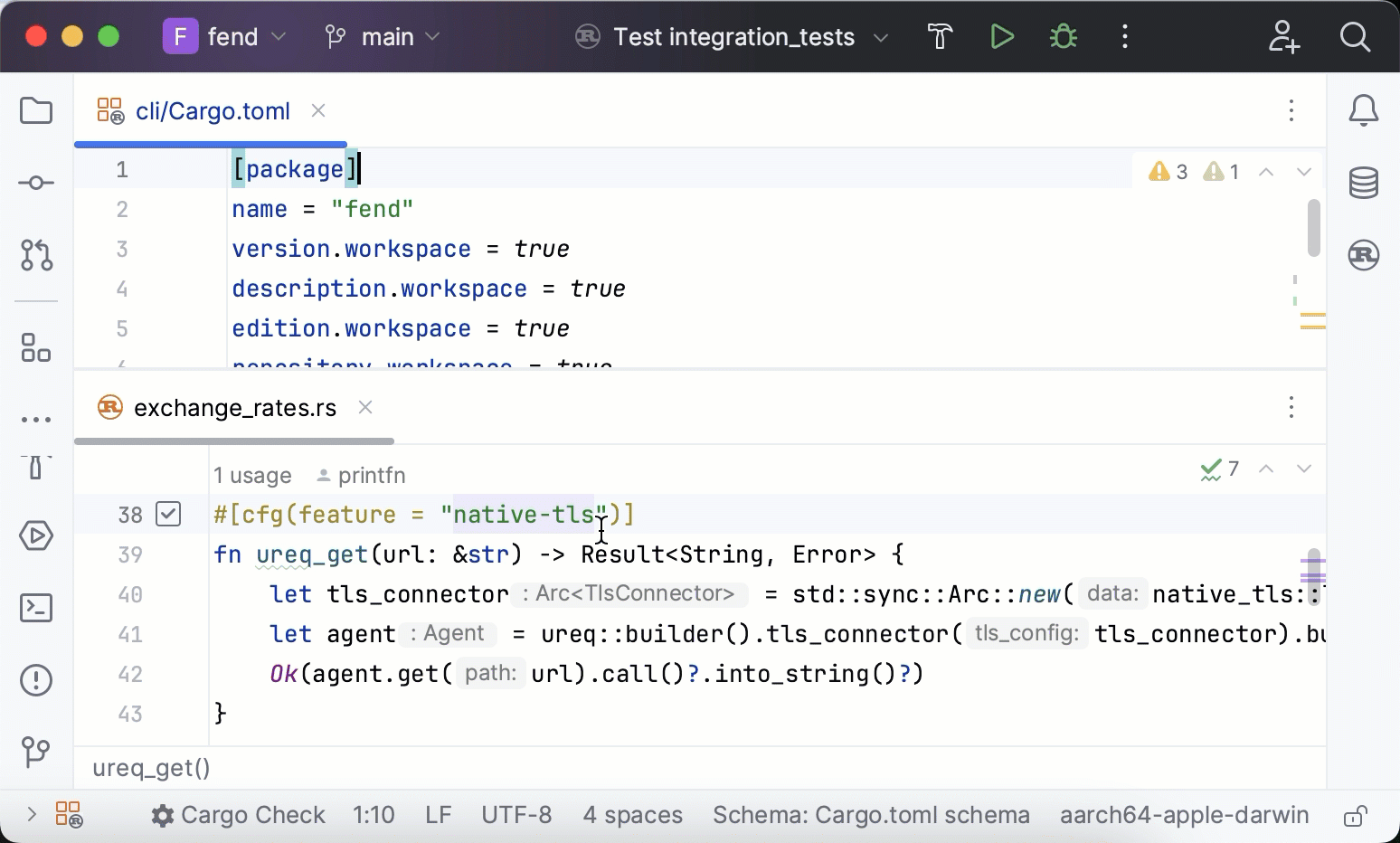Open the 1 usage hint above ureq_get
The width and height of the screenshot is (1400, 843).
coord(252,475)
